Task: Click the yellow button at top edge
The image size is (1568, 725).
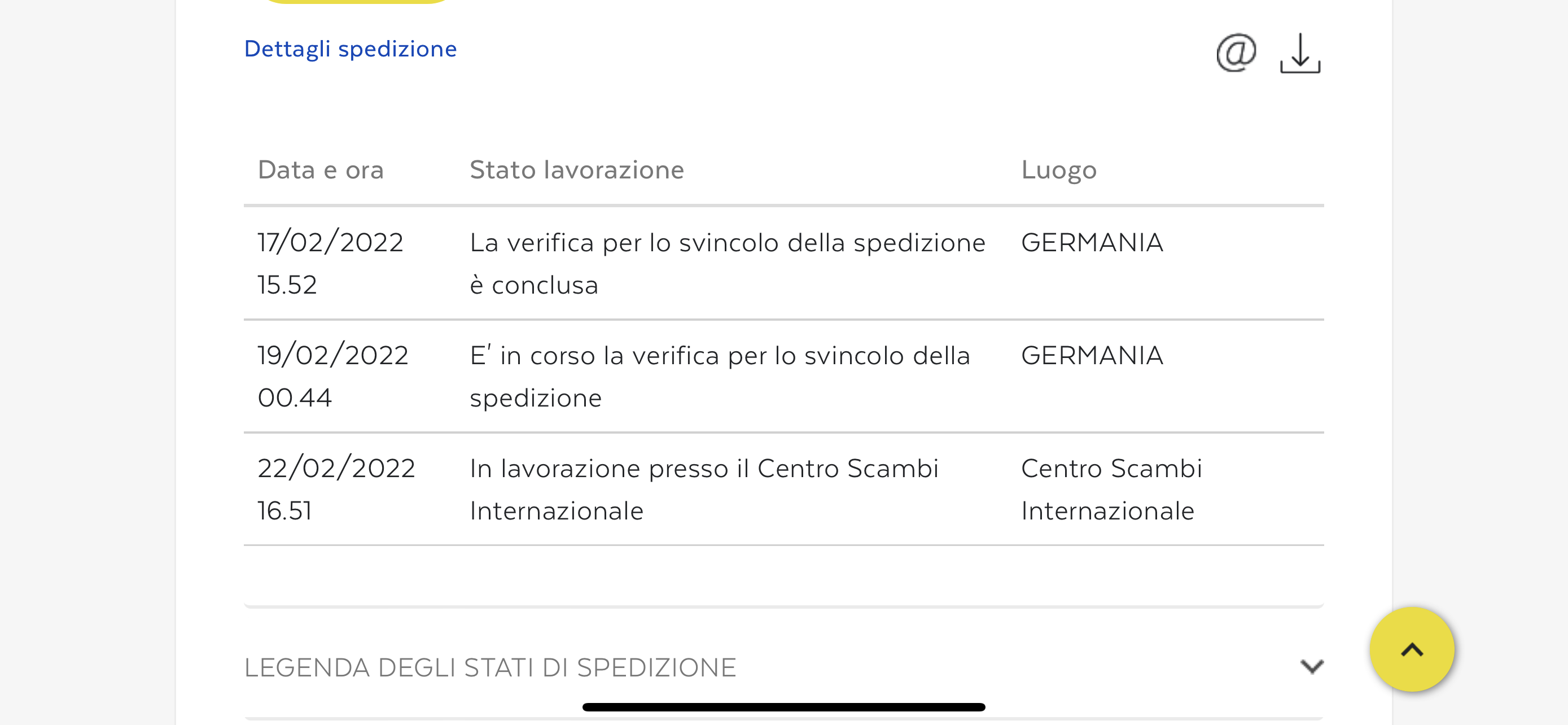Action: point(356,1)
